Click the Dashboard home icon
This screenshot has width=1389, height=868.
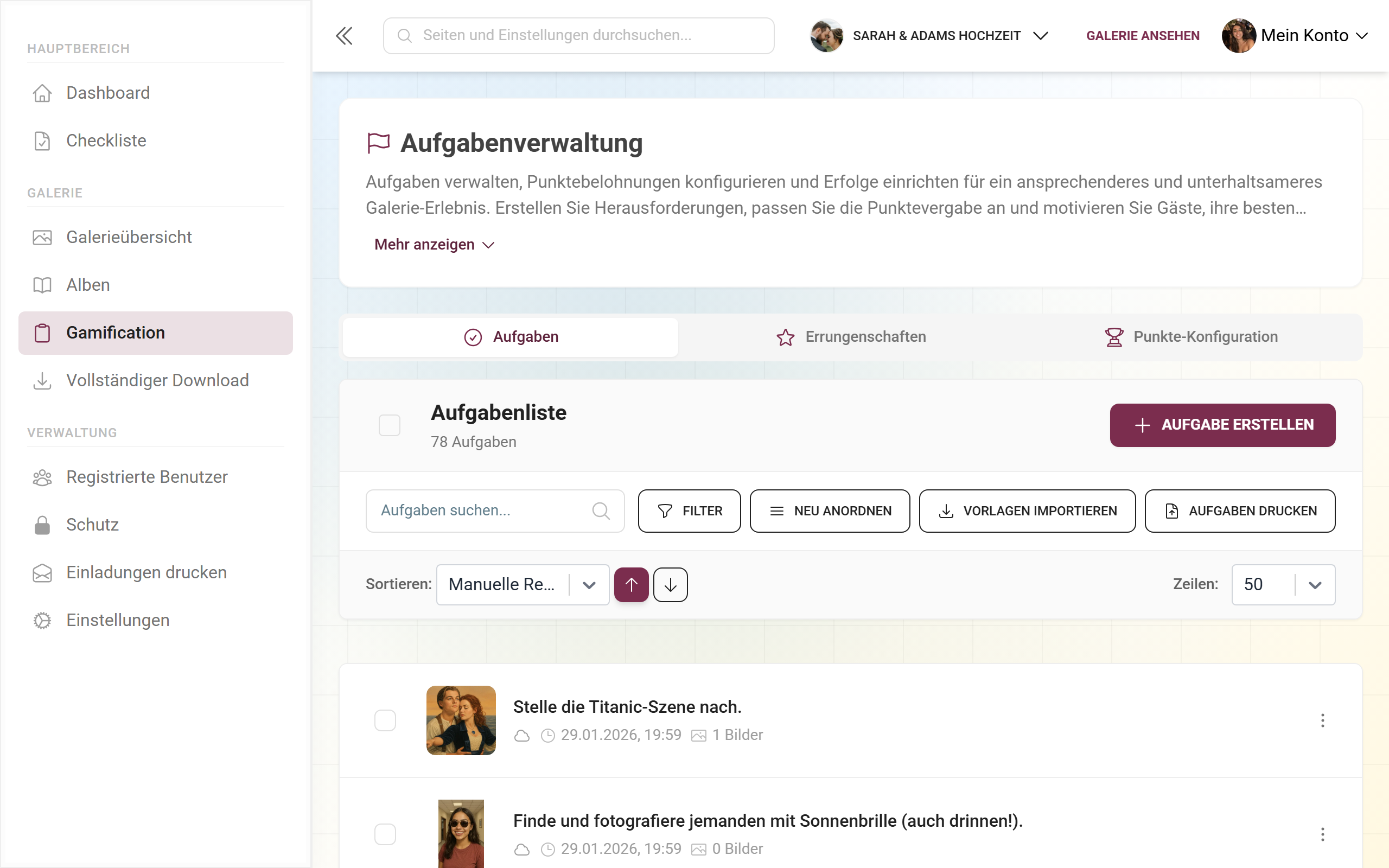(42, 93)
